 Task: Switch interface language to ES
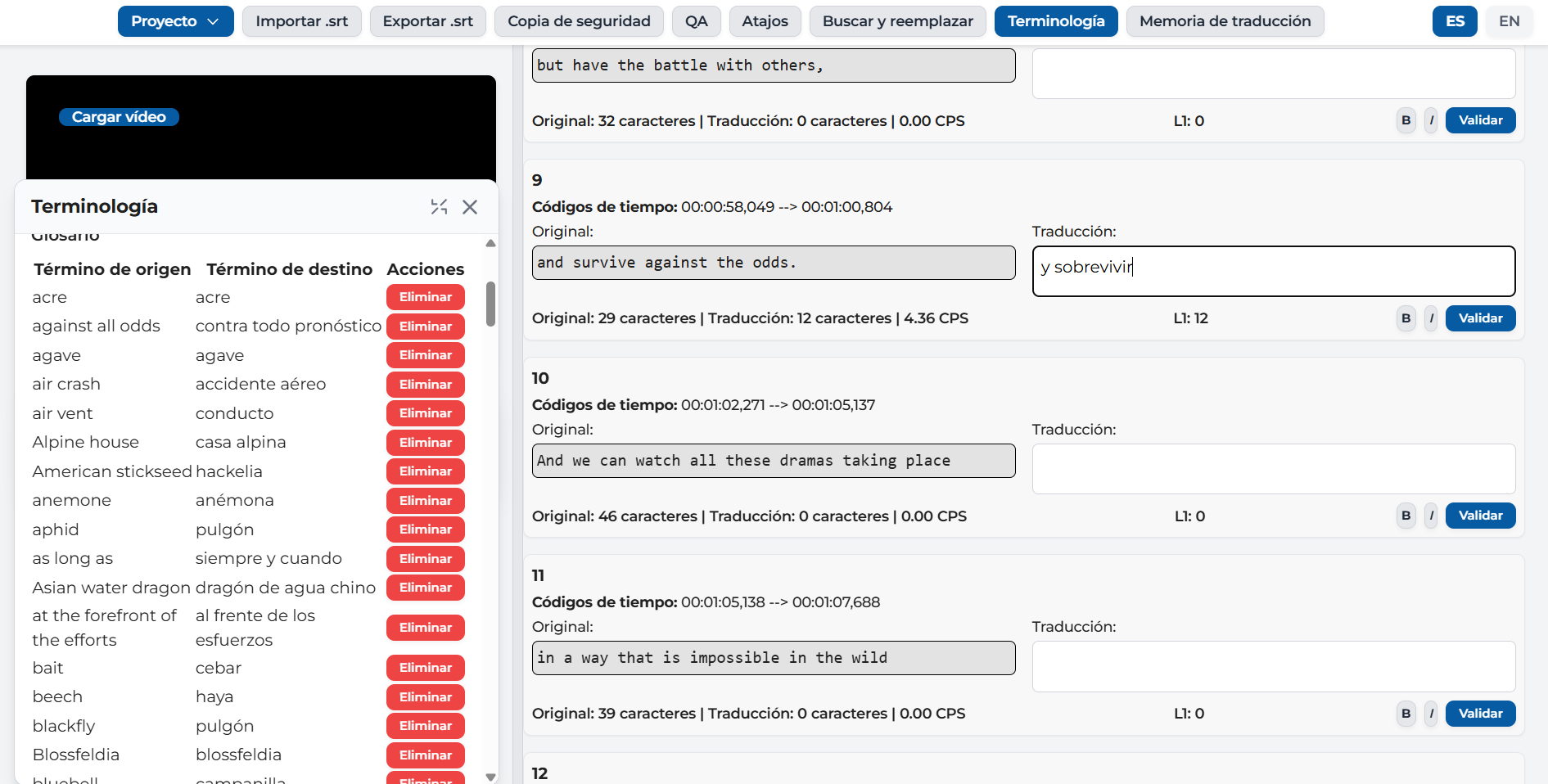point(1455,21)
